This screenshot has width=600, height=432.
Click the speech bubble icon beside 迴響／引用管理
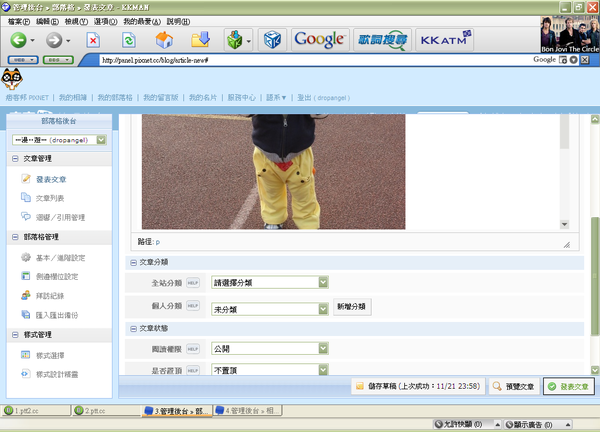[26, 217]
